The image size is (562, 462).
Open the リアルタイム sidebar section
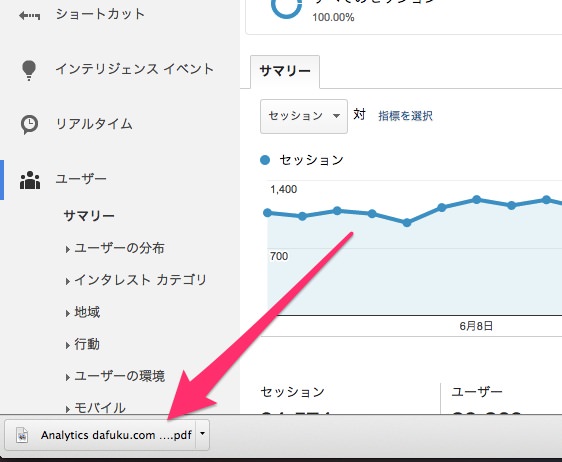click(x=94, y=124)
